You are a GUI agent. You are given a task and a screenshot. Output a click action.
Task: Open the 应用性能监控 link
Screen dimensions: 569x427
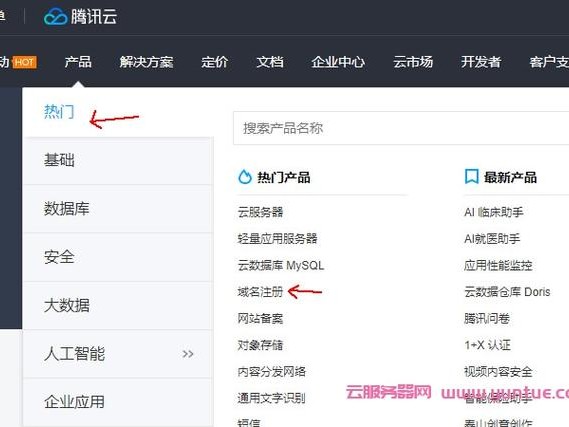[x=498, y=265]
